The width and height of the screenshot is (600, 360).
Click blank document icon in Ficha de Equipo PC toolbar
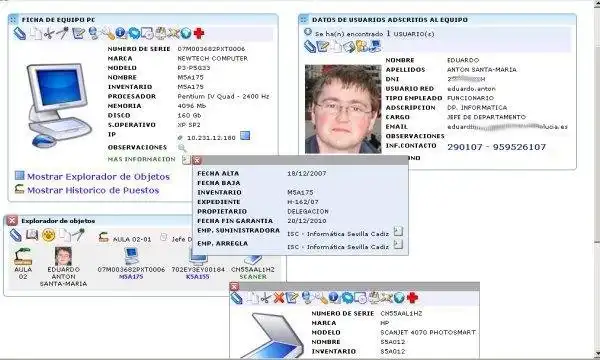(x=36, y=34)
